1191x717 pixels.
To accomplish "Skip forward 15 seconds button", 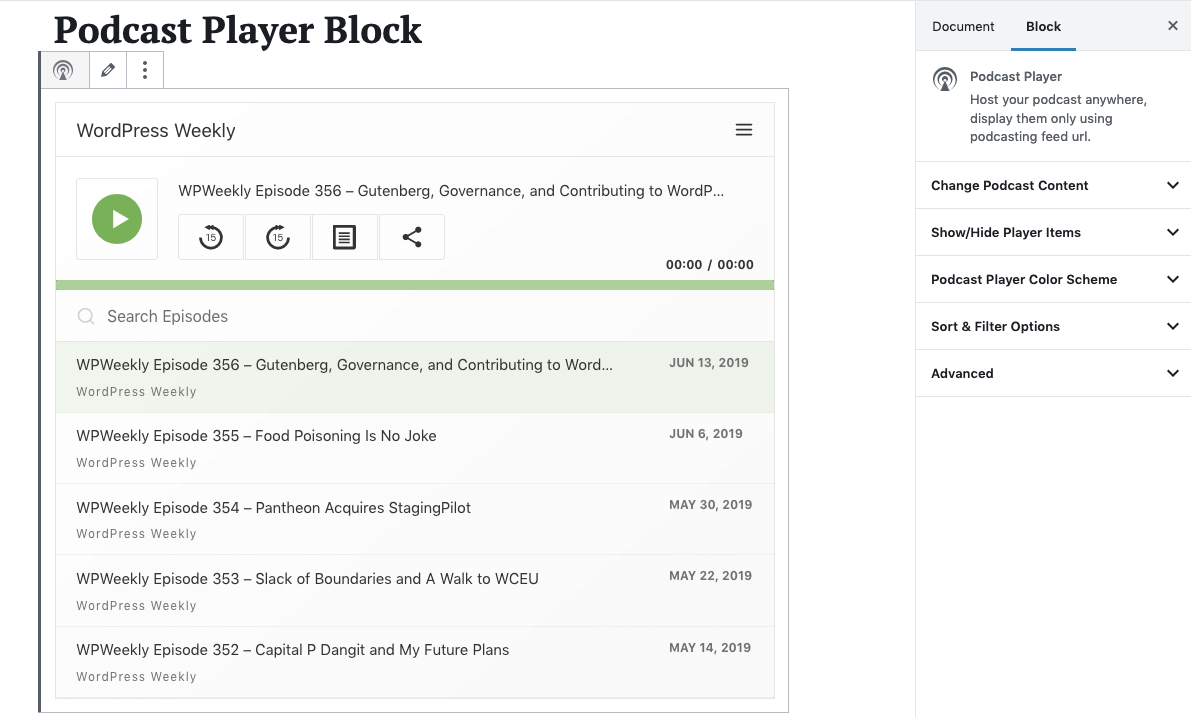I will tap(278, 237).
